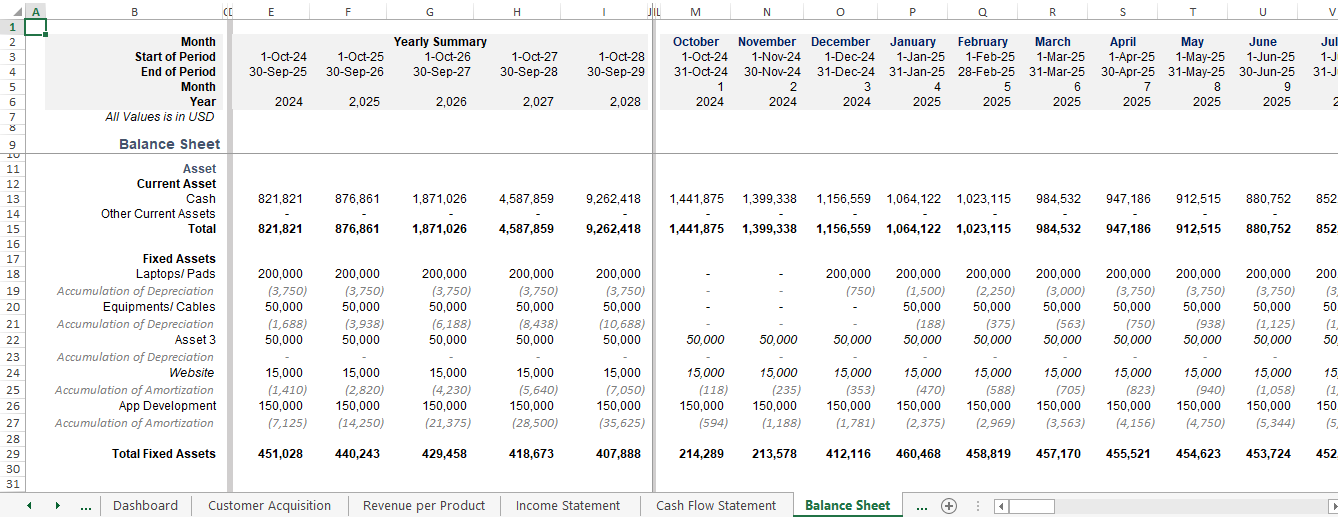Click the 'June' month header cell
This screenshot has width=1338, height=517.
coord(1263,42)
